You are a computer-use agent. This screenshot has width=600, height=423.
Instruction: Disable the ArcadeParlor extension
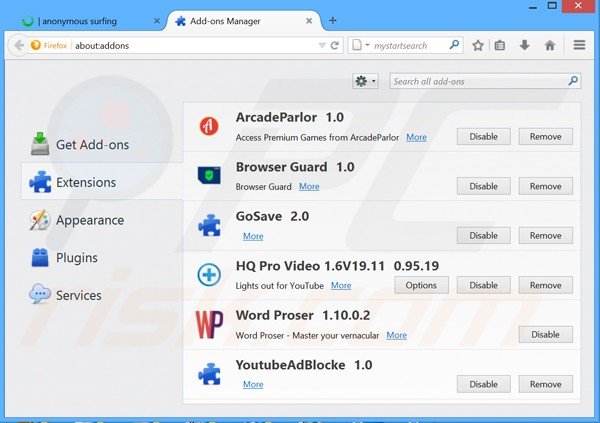[x=484, y=137]
